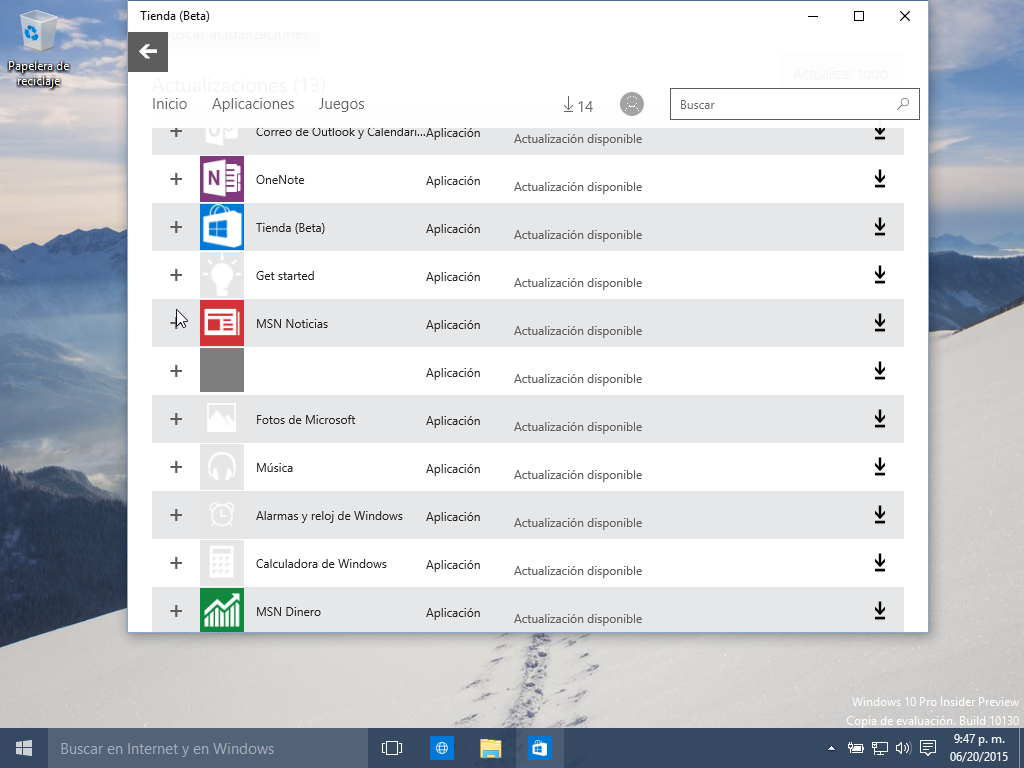1024x768 pixels.
Task: Click the search magnifier icon in Tienda
Action: pyautogui.click(x=903, y=104)
